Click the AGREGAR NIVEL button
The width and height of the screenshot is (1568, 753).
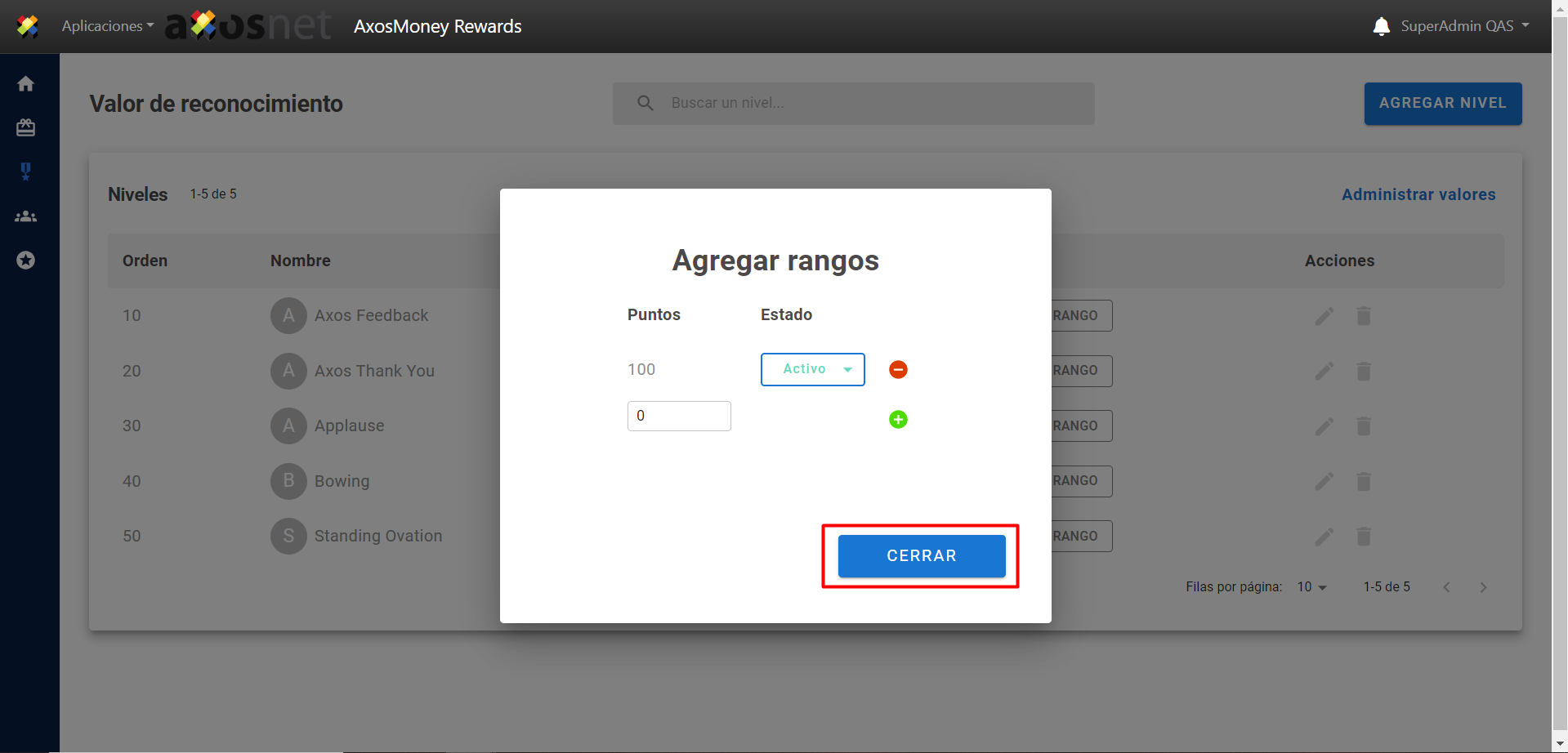[1442, 104]
